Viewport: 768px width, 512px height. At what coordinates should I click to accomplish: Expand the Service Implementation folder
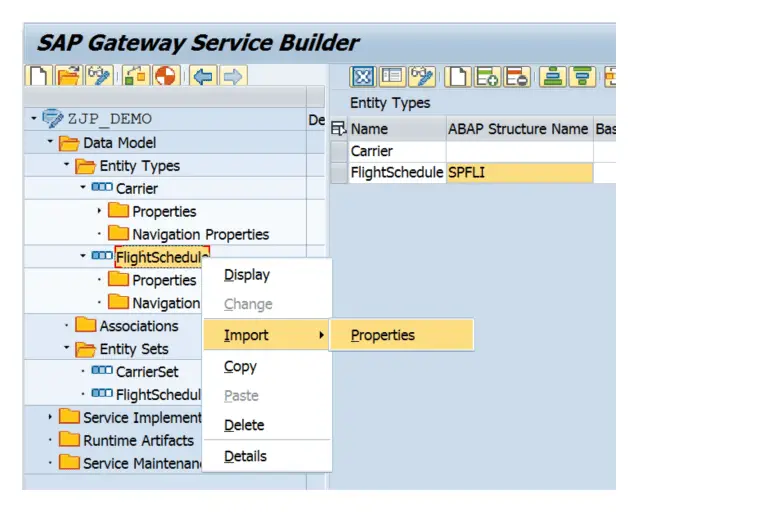tap(50, 417)
